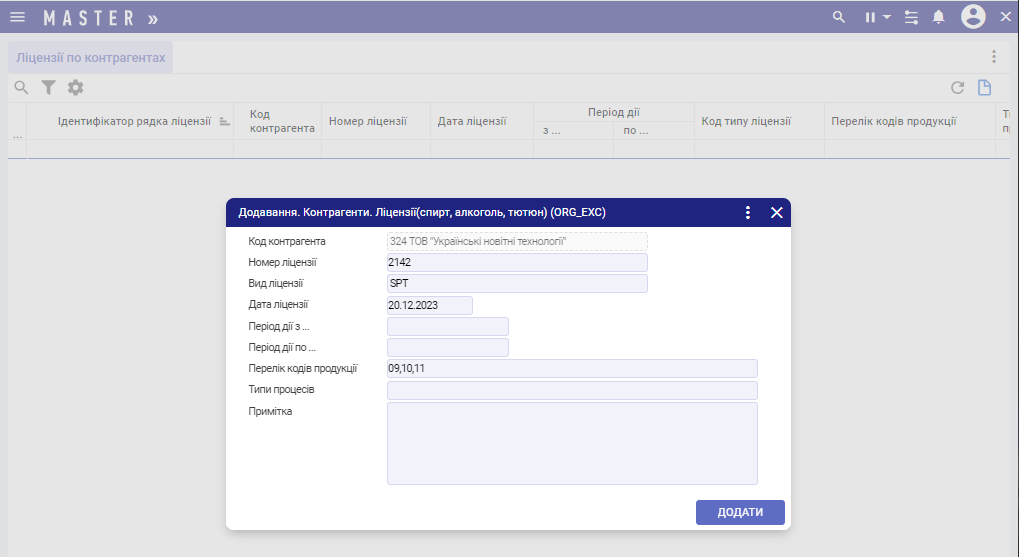Open the notifications bell

(938, 17)
